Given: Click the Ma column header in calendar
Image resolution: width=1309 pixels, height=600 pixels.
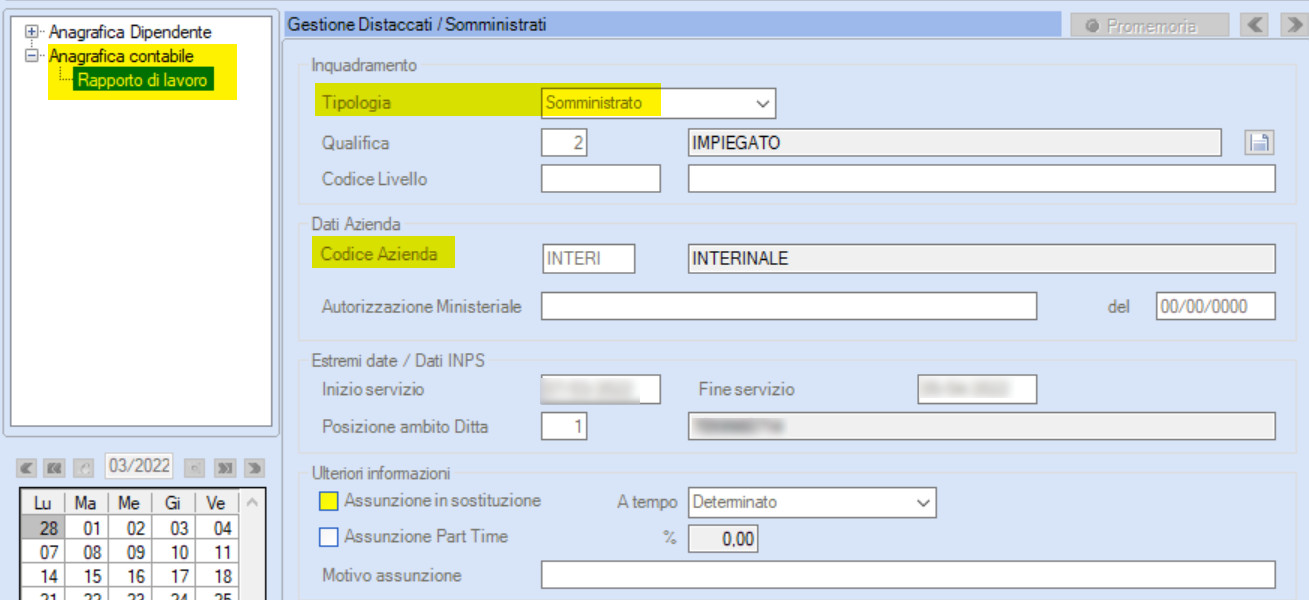Looking at the screenshot, I should (87, 503).
